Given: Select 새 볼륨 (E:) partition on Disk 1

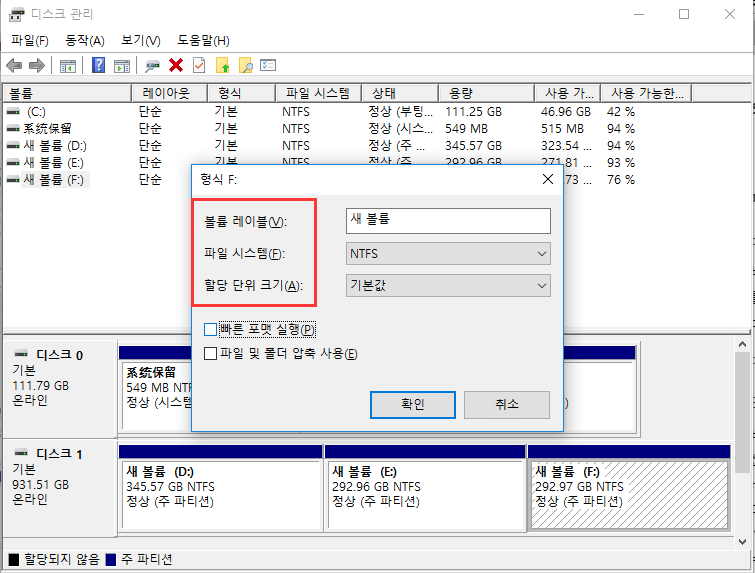Looking at the screenshot, I should click(426, 494).
